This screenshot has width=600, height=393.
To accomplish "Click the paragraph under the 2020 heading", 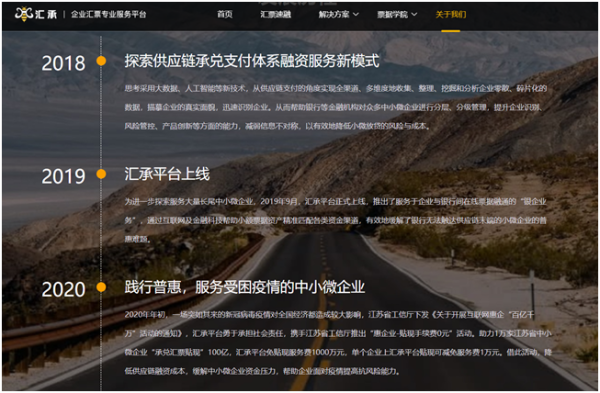I will coord(338,343).
